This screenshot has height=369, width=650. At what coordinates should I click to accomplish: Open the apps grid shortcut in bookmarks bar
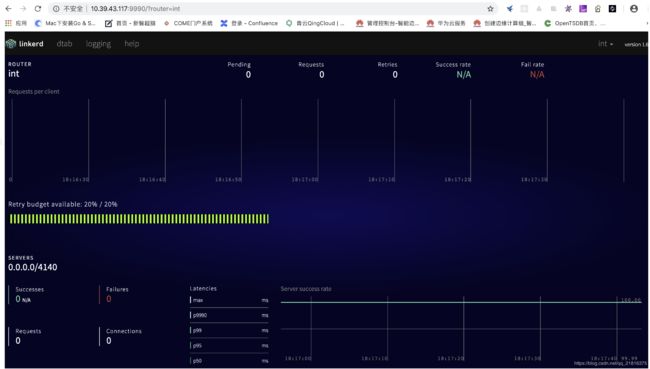(x=16, y=23)
